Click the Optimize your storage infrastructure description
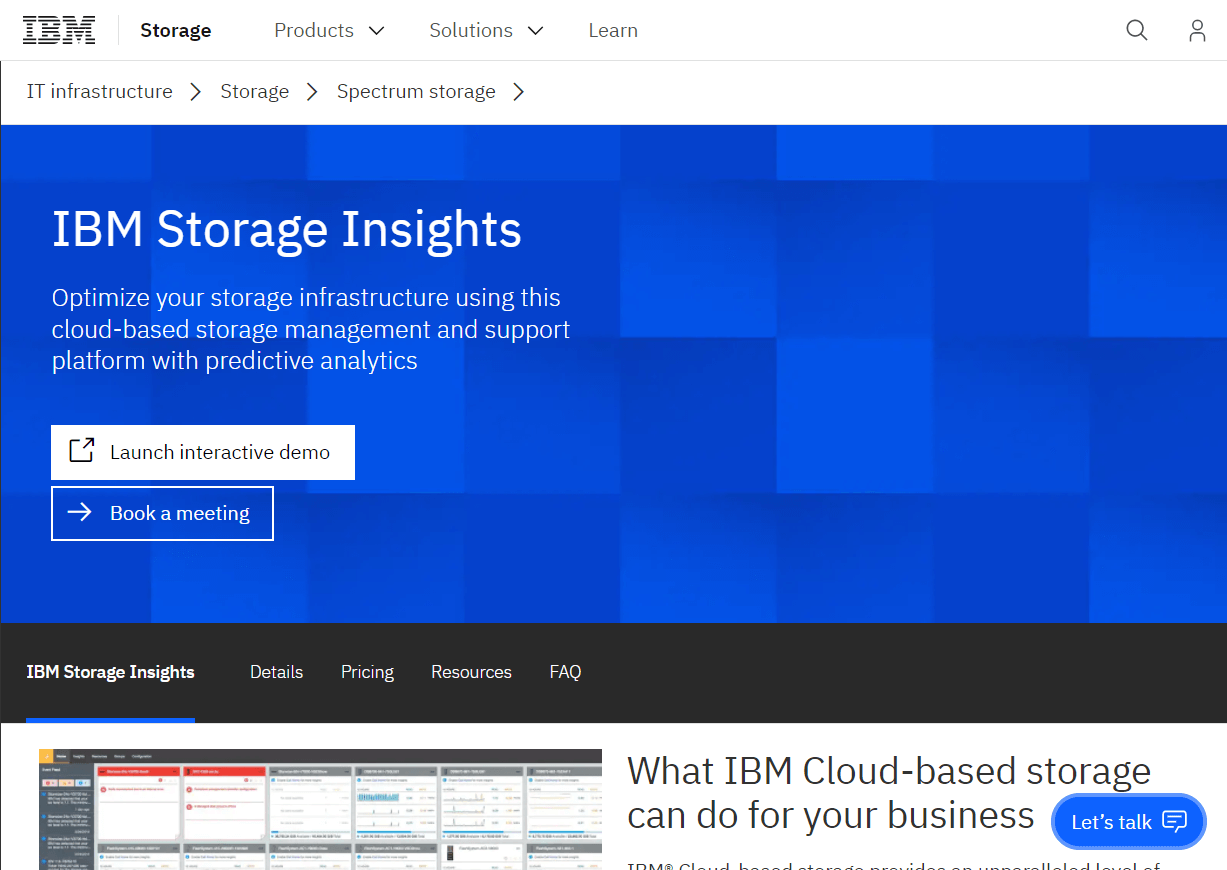This screenshot has height=870, width=1227. [311, 329]
